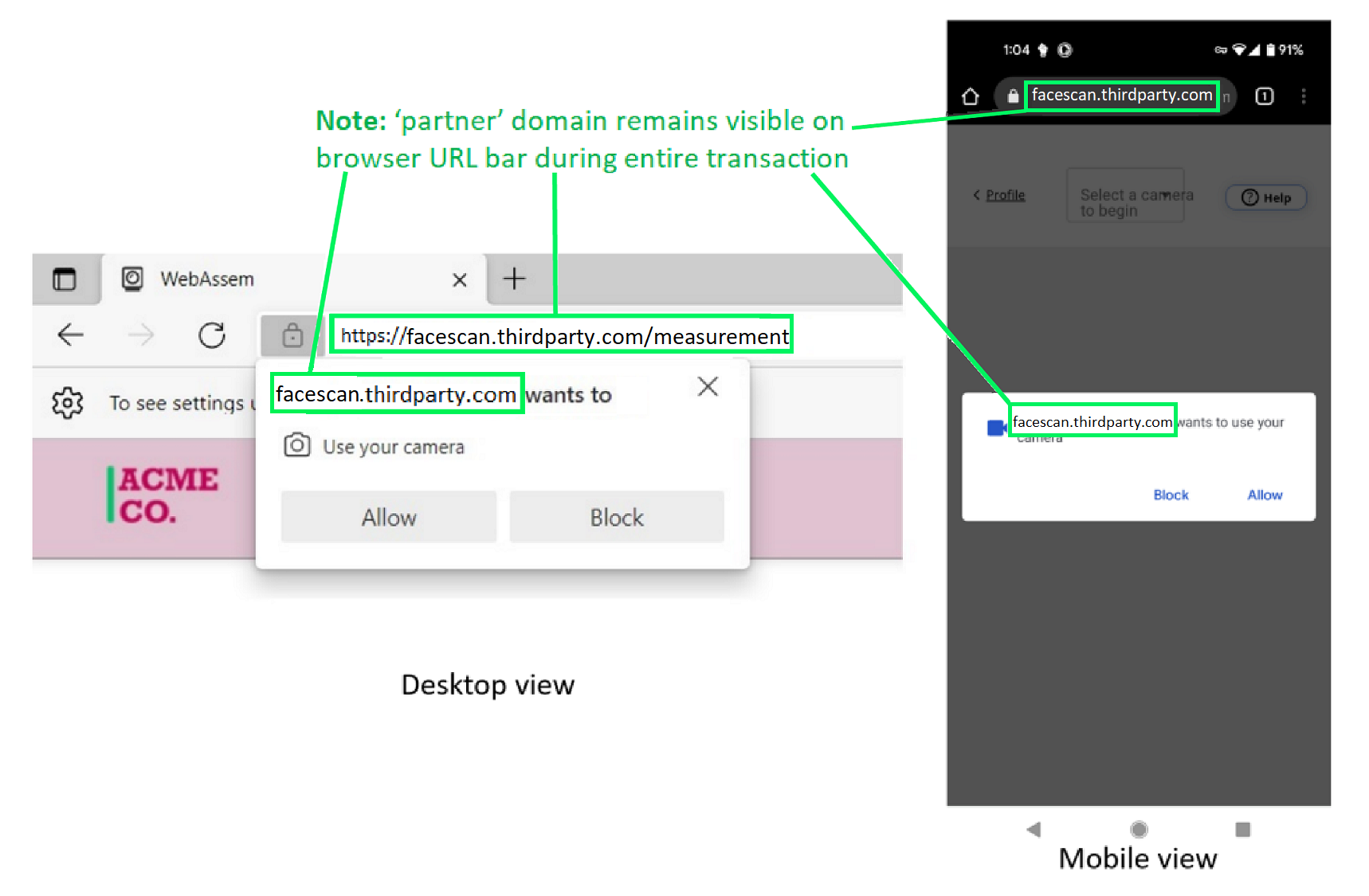Reload the desktop browser page
This screenshot has width=1369, height=896.
click(211, 335)
